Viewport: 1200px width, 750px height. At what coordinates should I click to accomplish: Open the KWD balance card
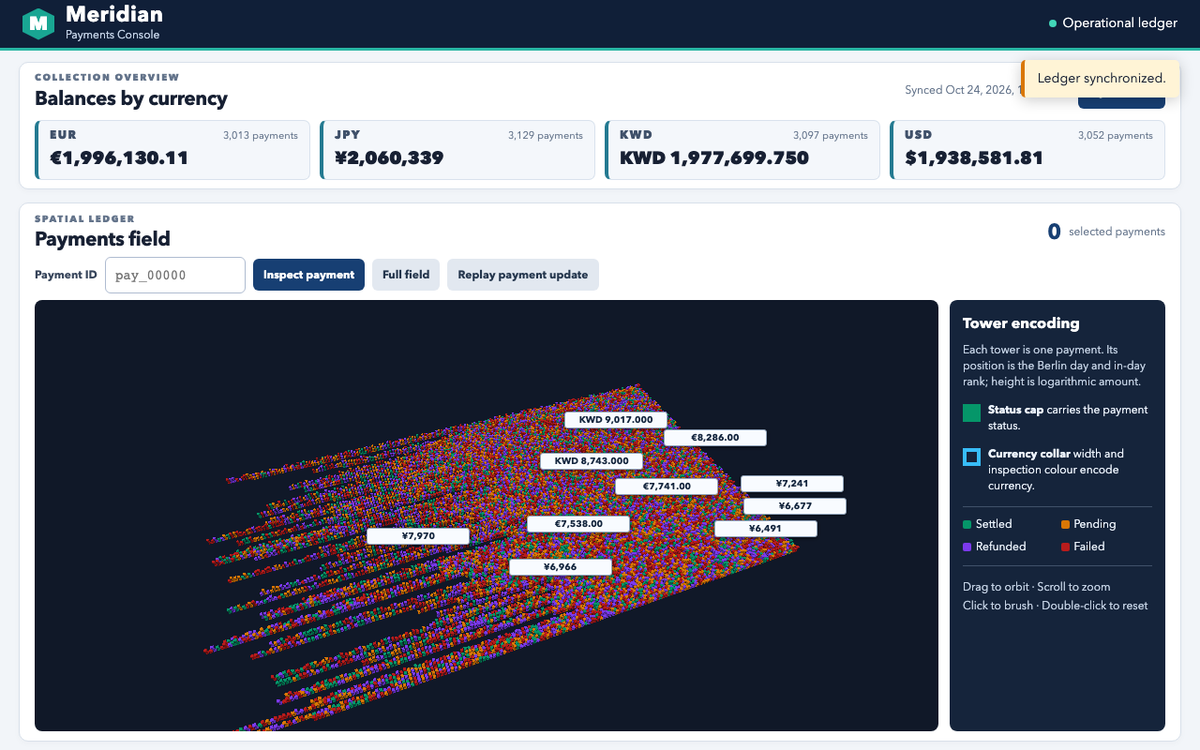tap(742, 150)
